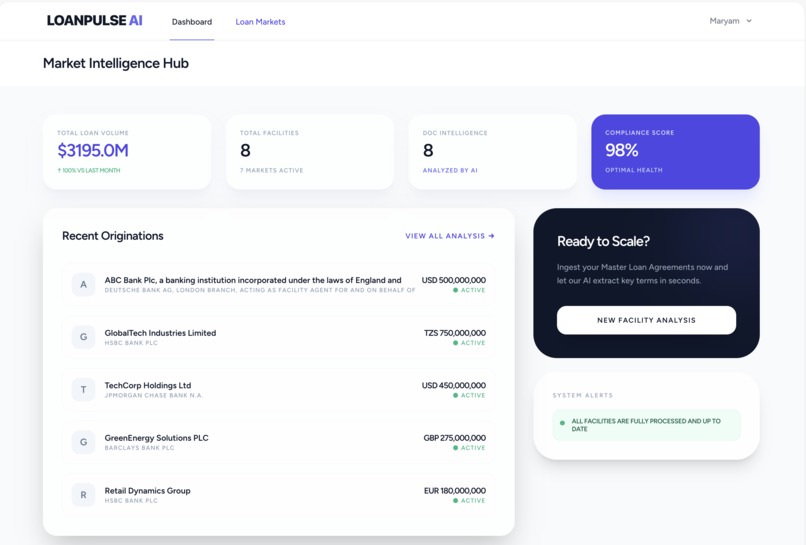
Task: Select the Doc Intelligence card
Action: tap(492, 152)
